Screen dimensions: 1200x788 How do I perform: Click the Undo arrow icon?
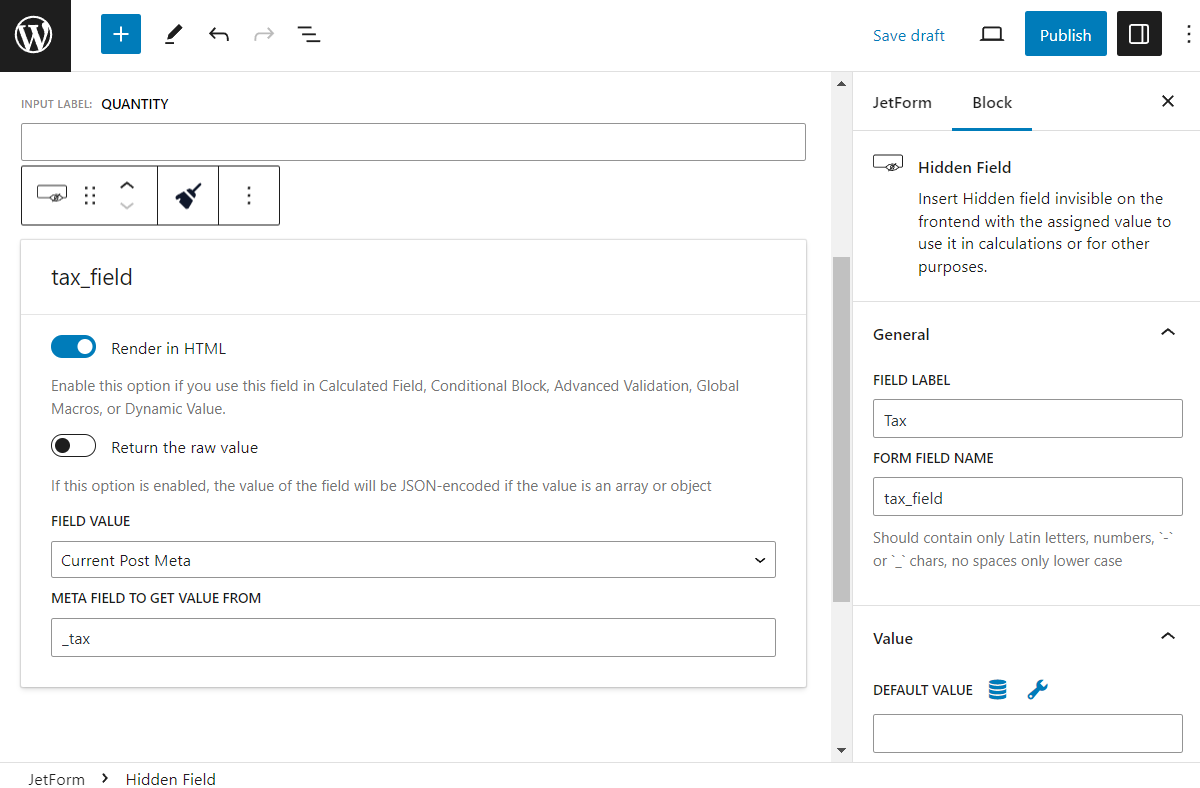point(218,34)
